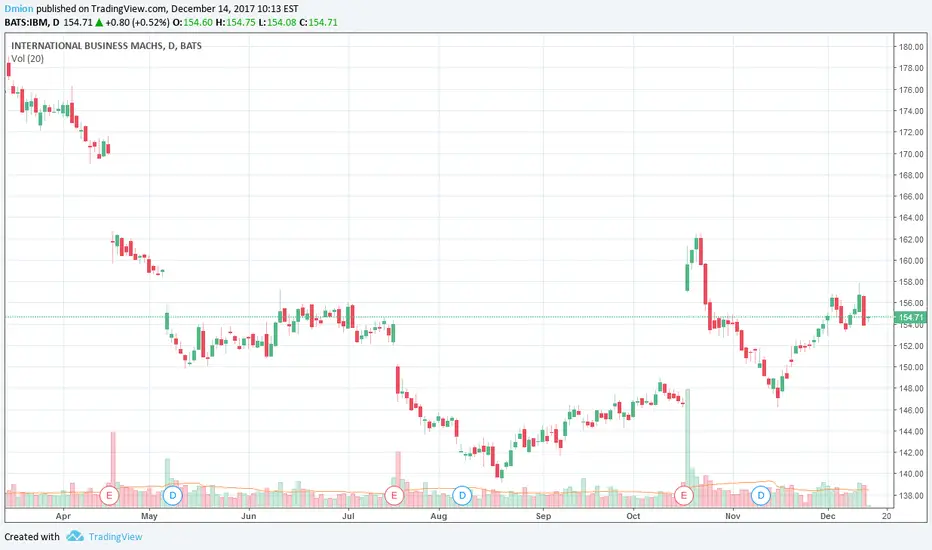
Task: Click the 'December 14, 2017 10:13 EST' publish date
Action: tap(235, 9)
